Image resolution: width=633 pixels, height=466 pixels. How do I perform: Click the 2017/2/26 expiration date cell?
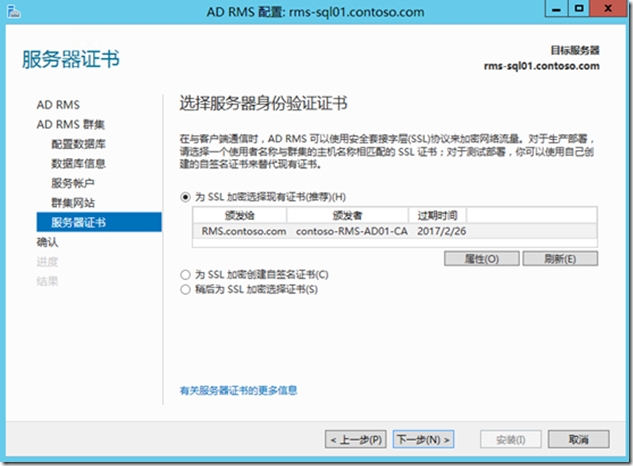442,231
